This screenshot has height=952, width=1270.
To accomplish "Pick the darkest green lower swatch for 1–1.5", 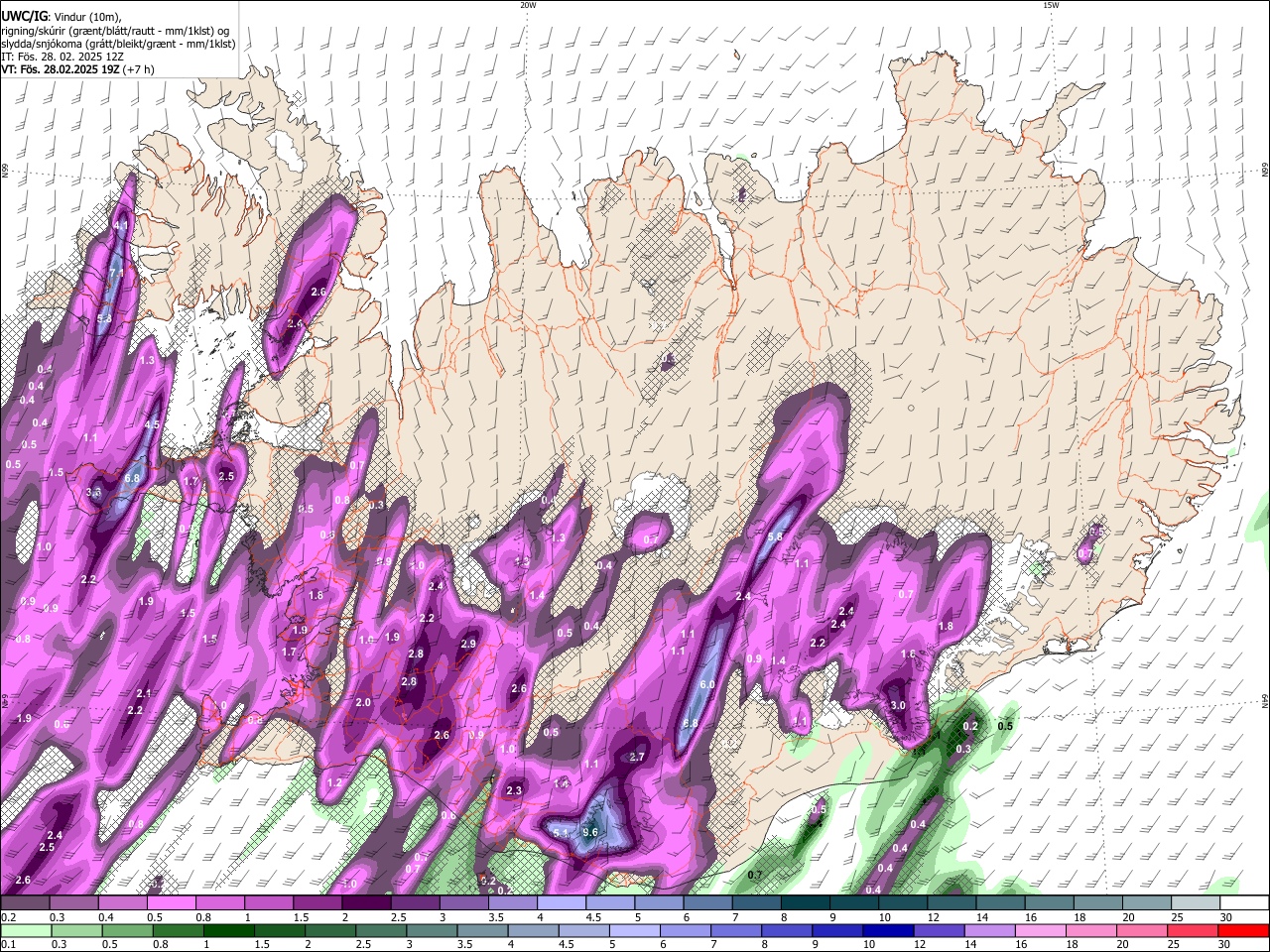I will coord(229,931).
